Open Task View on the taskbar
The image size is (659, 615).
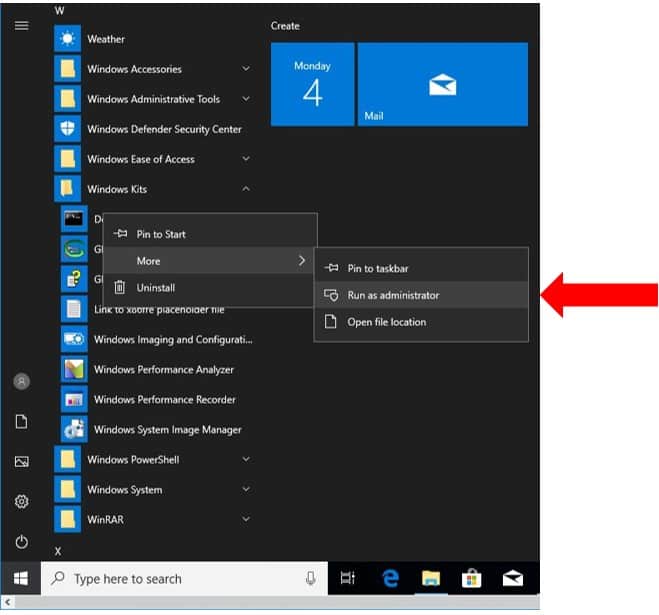click(348, 578)
